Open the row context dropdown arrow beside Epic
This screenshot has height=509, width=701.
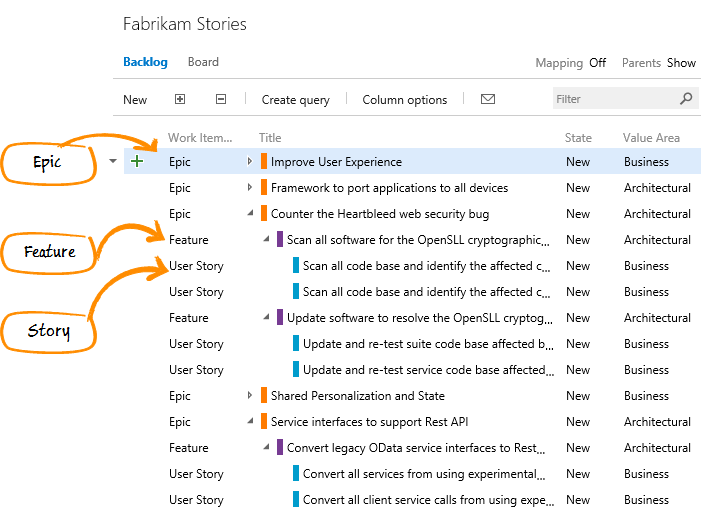(x=113, y=161)
